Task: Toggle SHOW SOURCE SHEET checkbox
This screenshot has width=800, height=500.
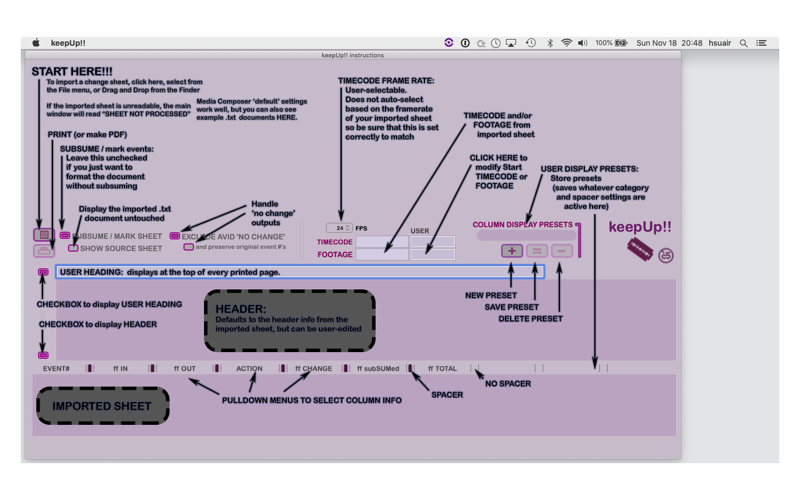Action: (x=73, y=248)
